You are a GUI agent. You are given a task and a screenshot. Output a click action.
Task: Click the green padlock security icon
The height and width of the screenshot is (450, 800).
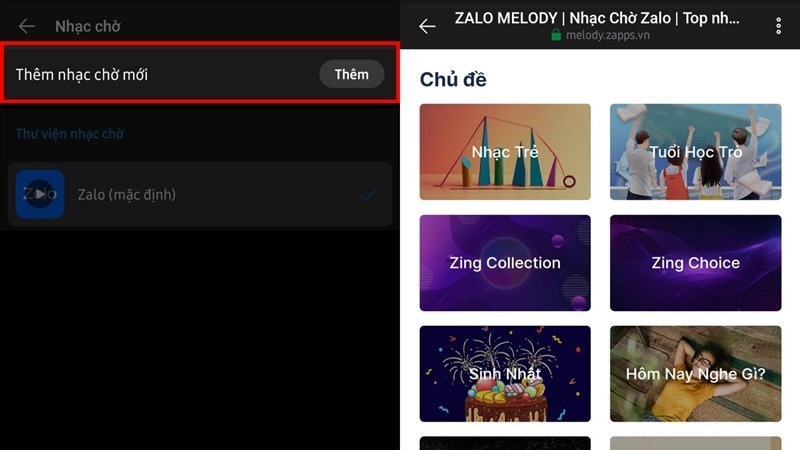[556, 35]
